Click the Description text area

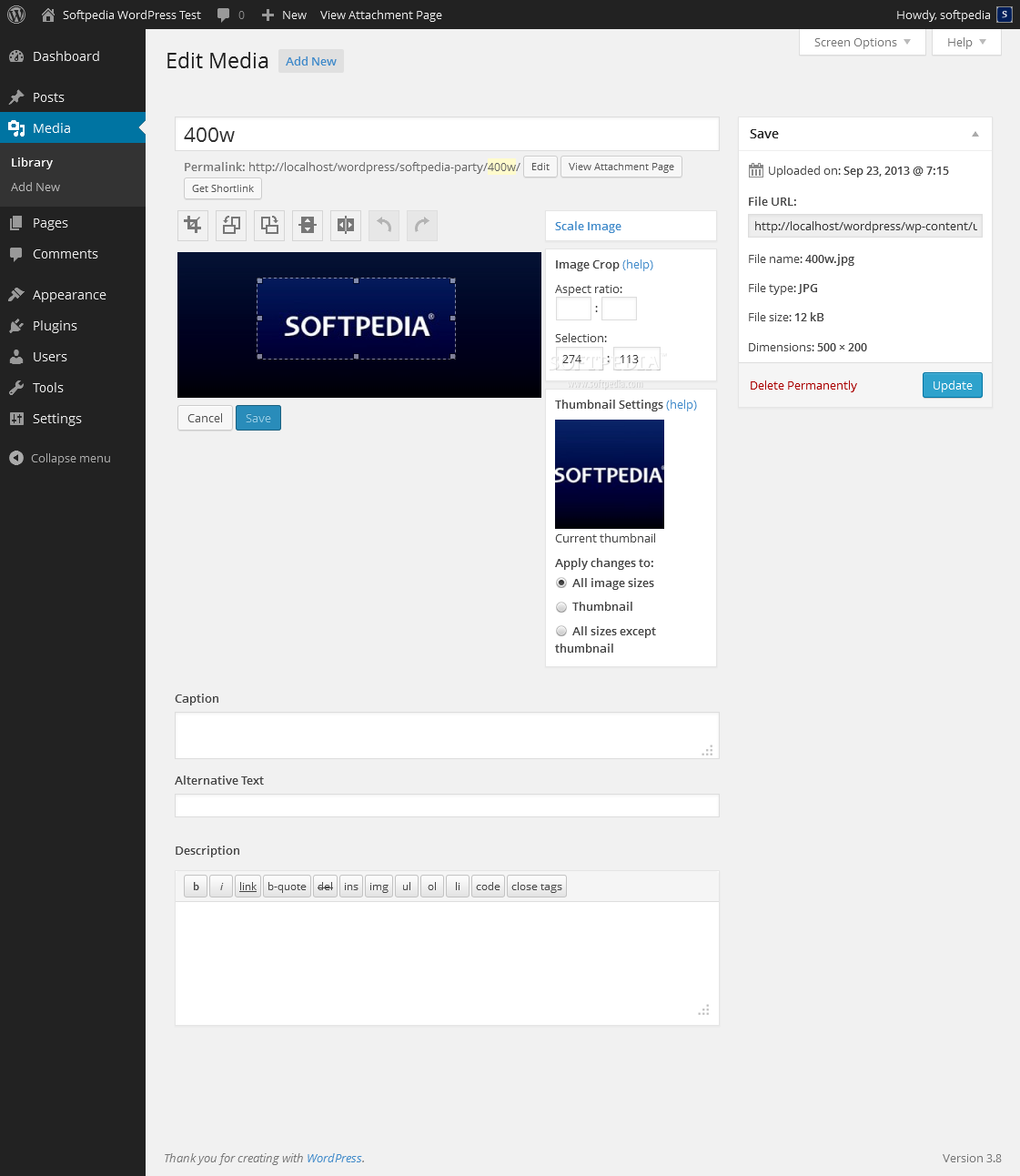(447, 964)
